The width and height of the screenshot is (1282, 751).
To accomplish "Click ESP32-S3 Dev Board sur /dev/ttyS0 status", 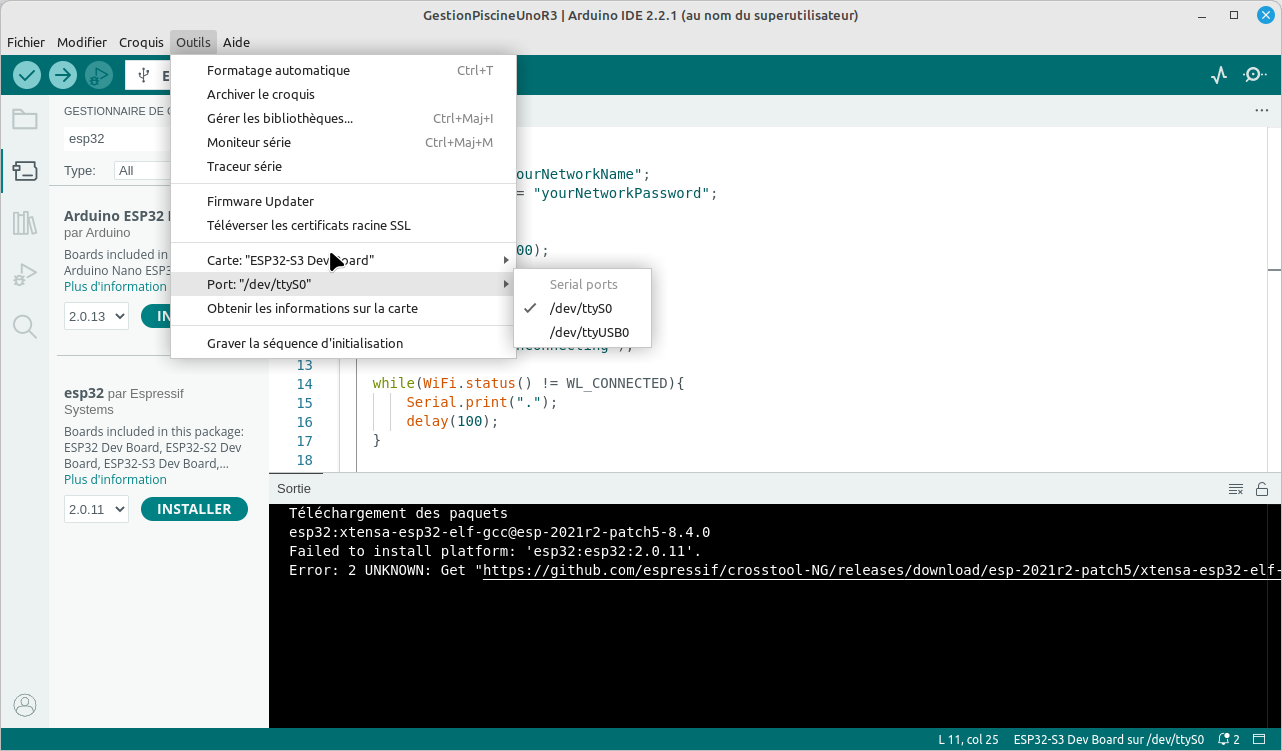I will click(x=1108, y=740).
